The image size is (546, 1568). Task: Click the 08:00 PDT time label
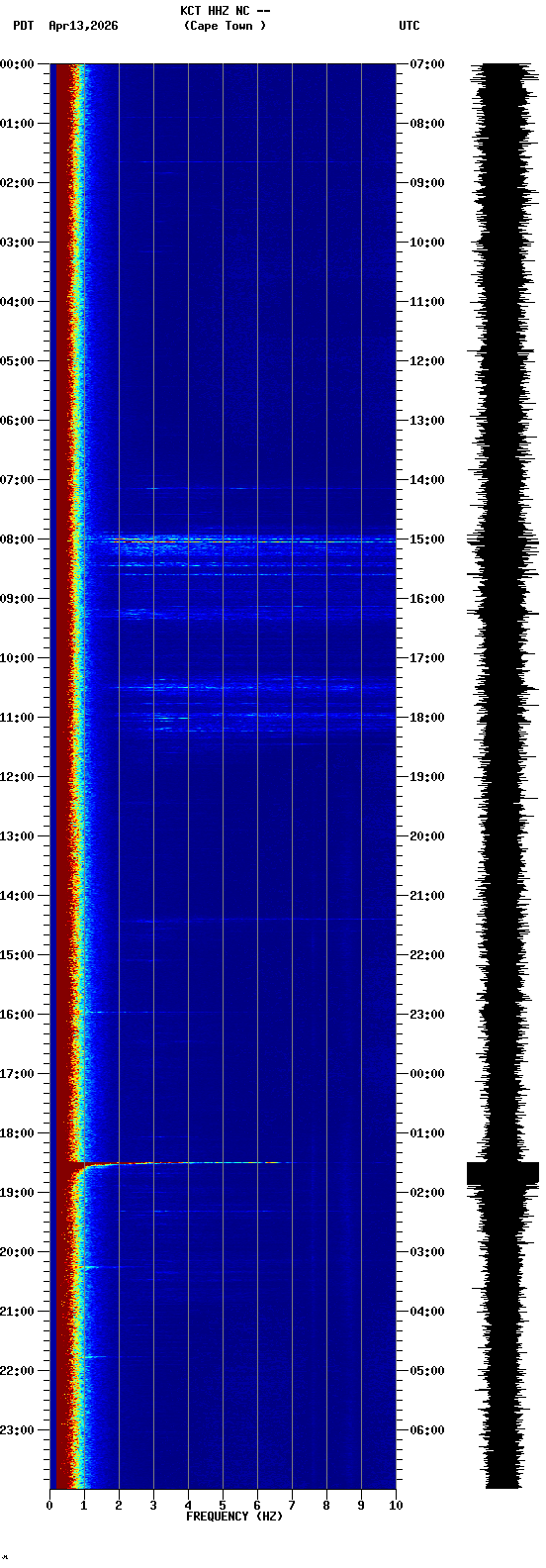(x=18, y=539)
